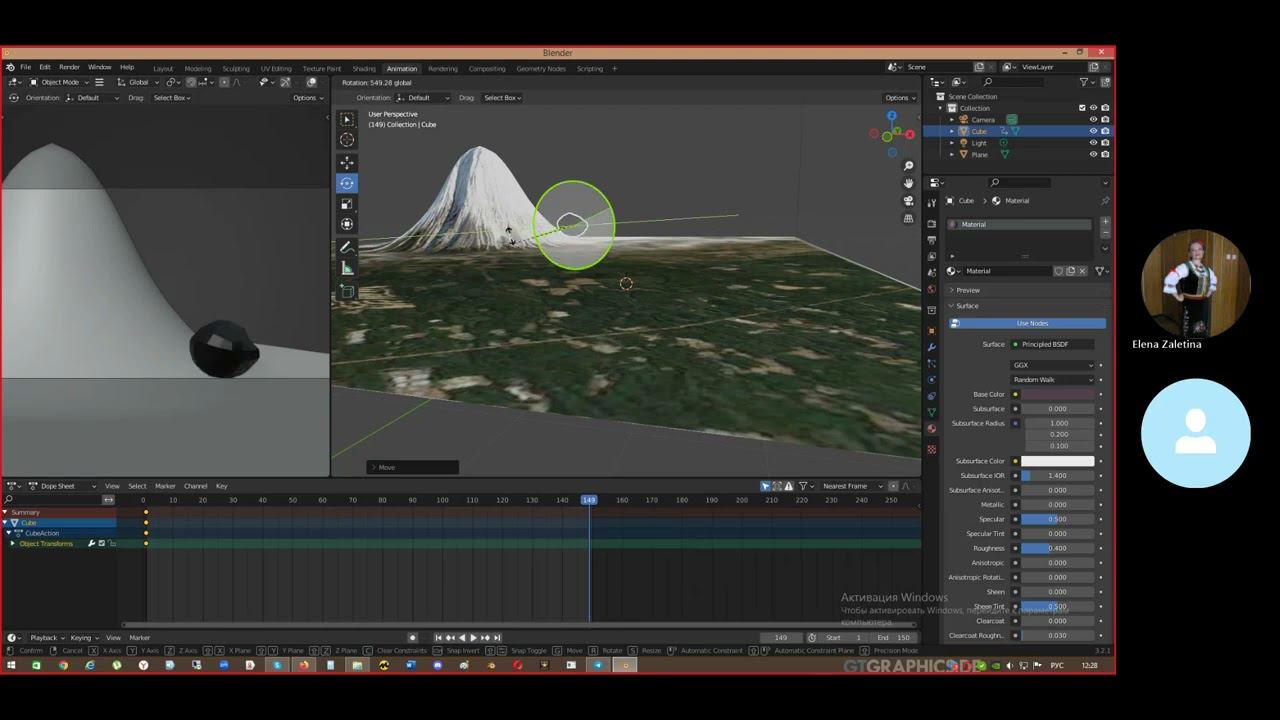Select the Scale tool in viewport toolbar

pos(347,204)
